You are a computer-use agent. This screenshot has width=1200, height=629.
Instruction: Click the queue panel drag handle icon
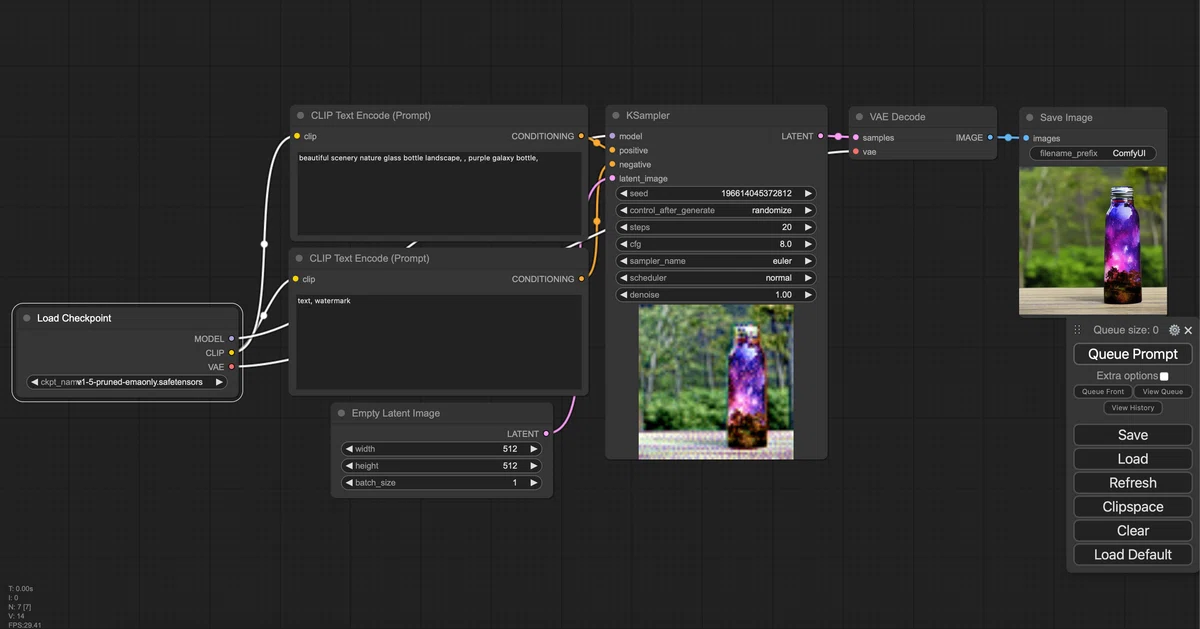[1077, 330]
